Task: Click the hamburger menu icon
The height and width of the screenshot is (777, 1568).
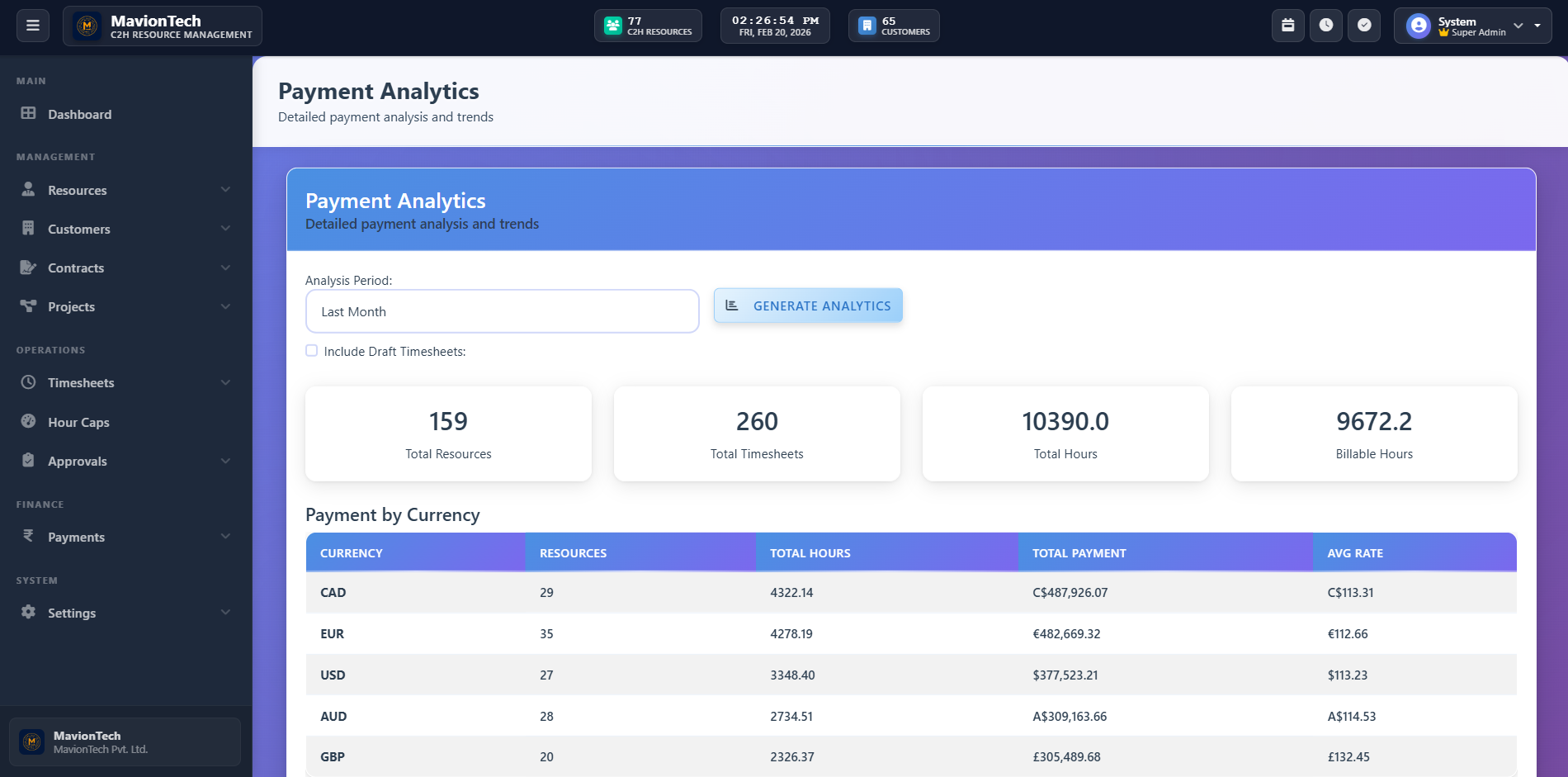Action: tap(33, 26)
